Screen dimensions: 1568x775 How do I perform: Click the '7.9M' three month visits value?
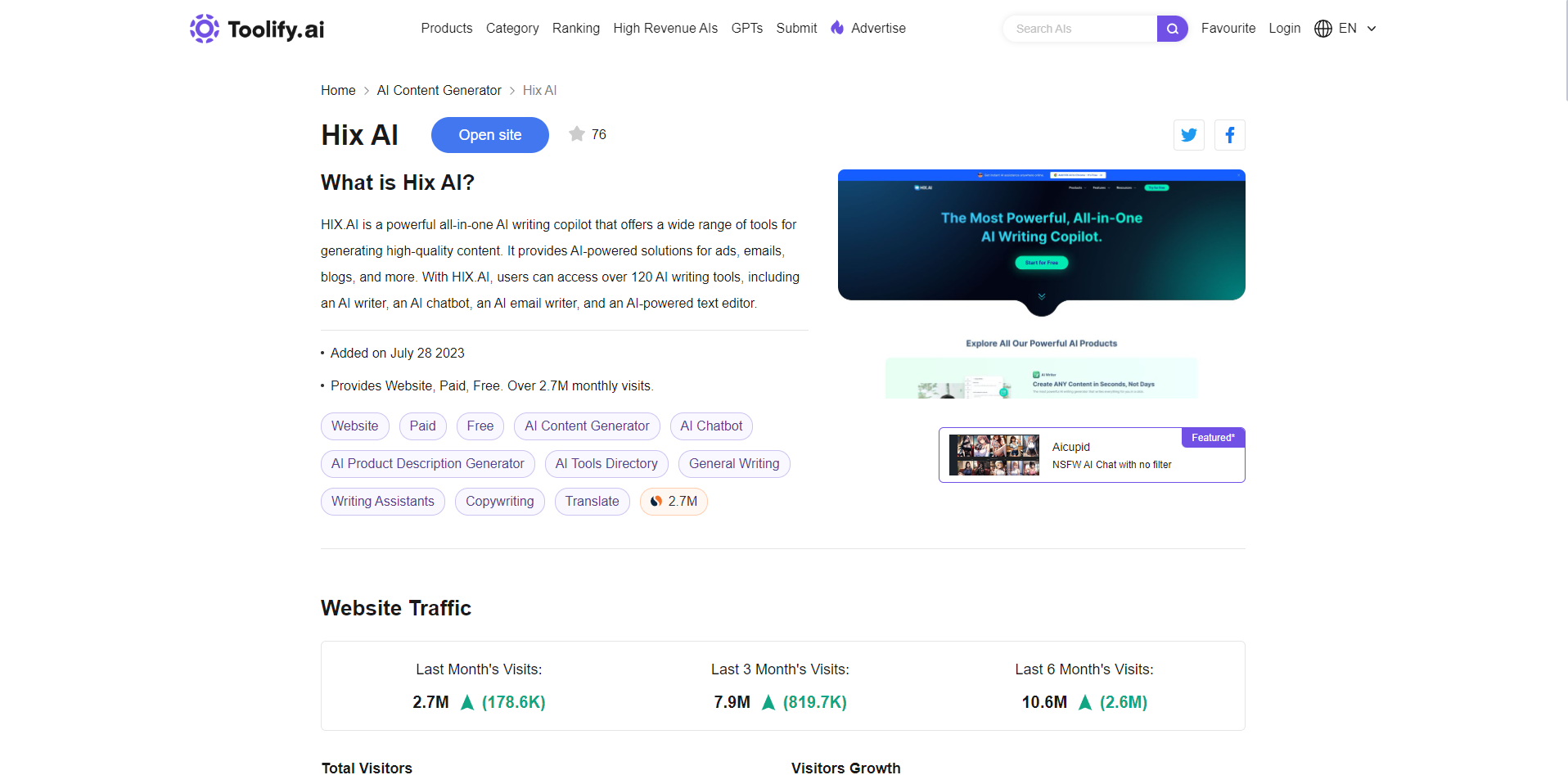[732, 702]
